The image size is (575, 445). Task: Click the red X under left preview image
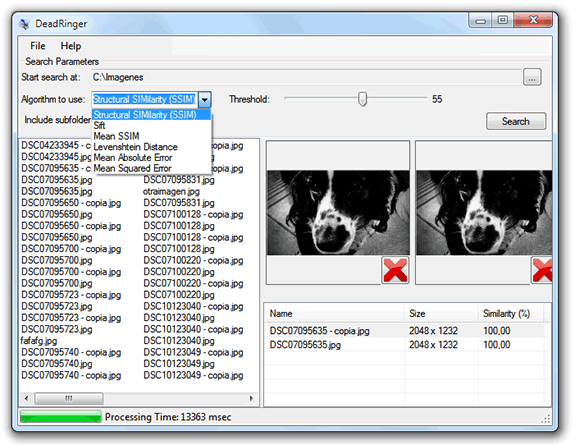395,270
